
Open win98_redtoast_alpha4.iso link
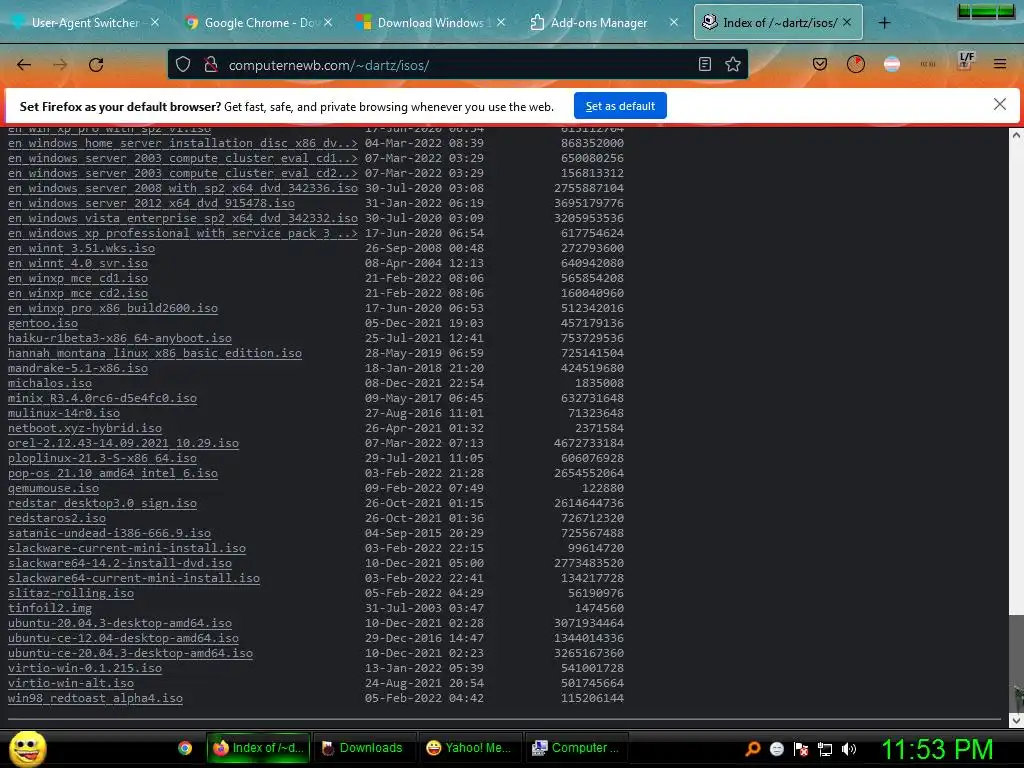coord(95,699)
